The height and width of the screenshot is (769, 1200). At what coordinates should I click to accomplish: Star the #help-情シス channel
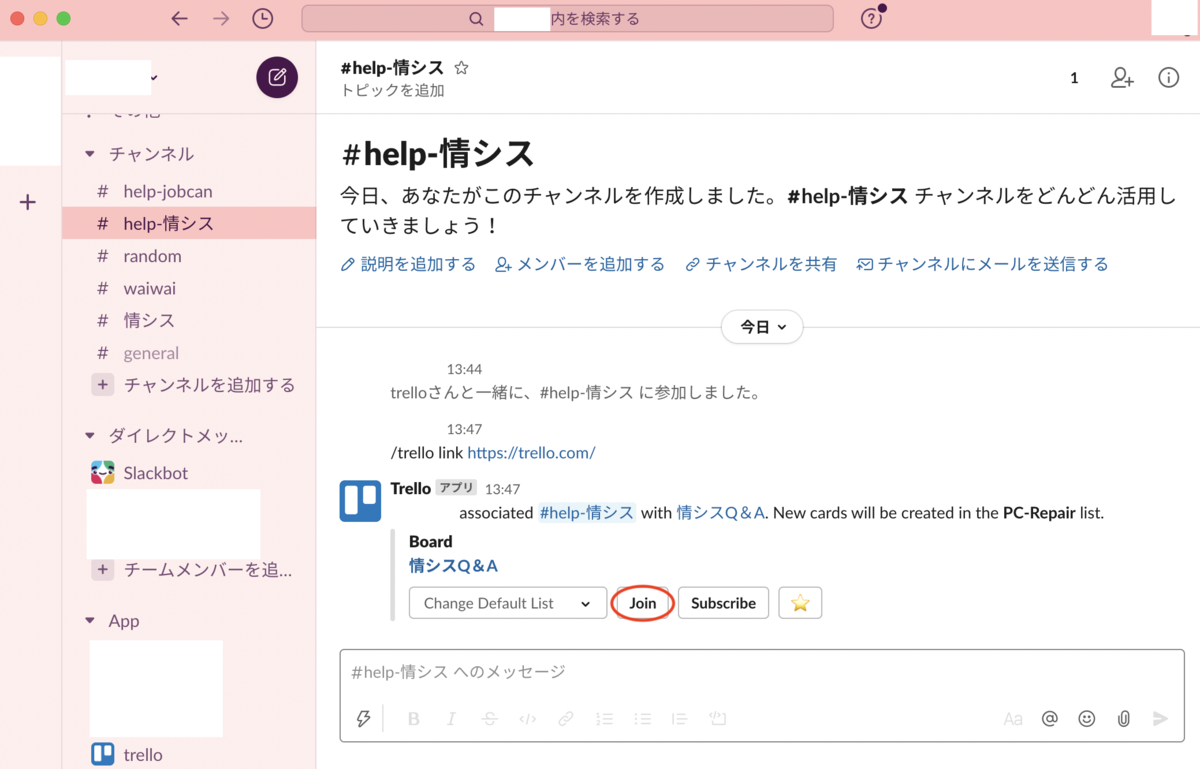(x=461, y=68)
